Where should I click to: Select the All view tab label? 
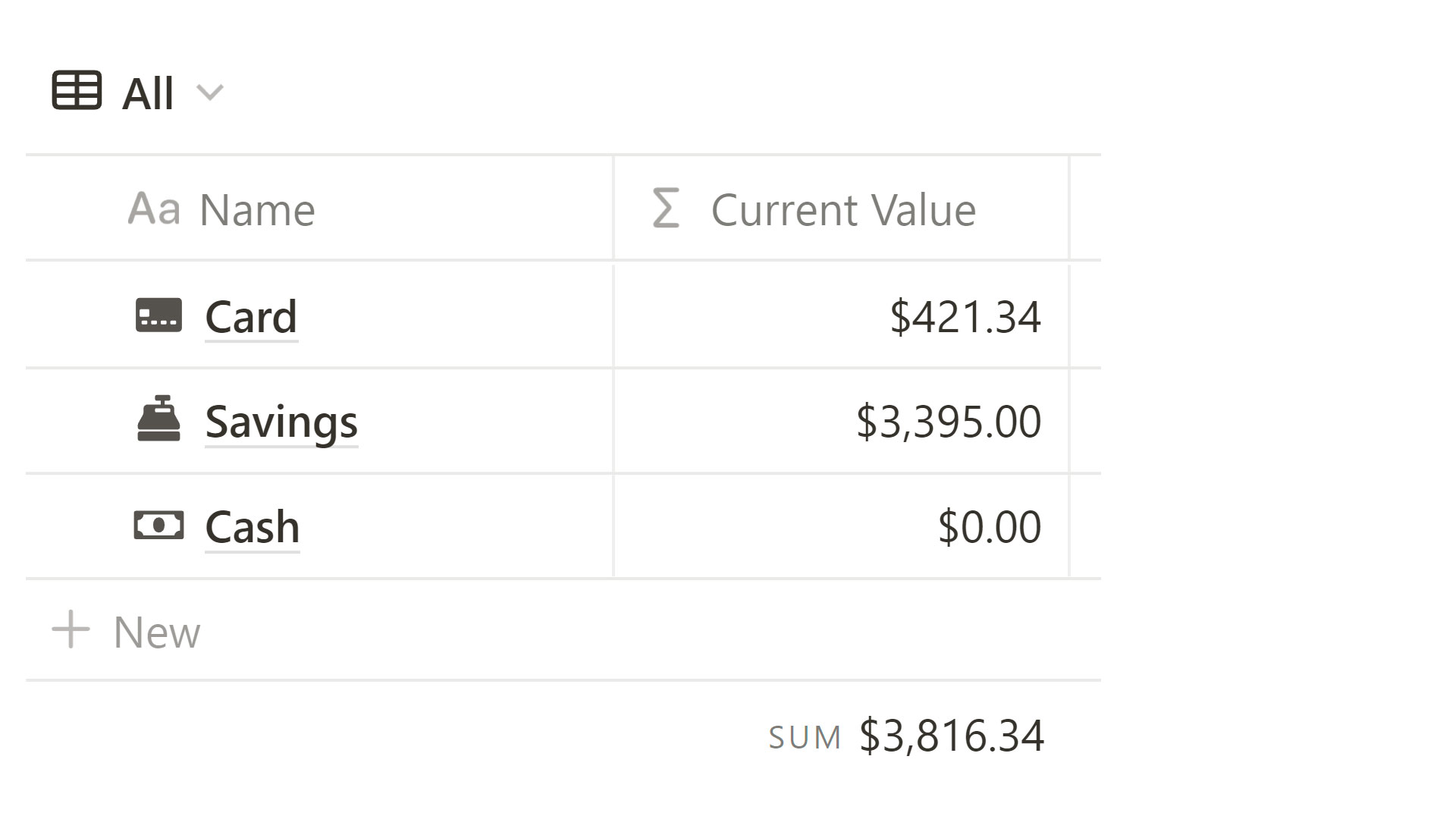pos(148,93)
